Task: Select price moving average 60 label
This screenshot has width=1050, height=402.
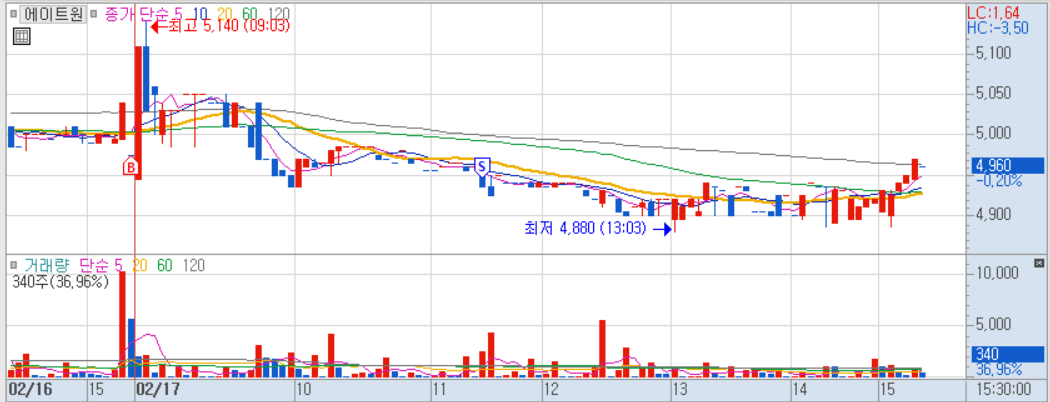Action: [250, 13]
